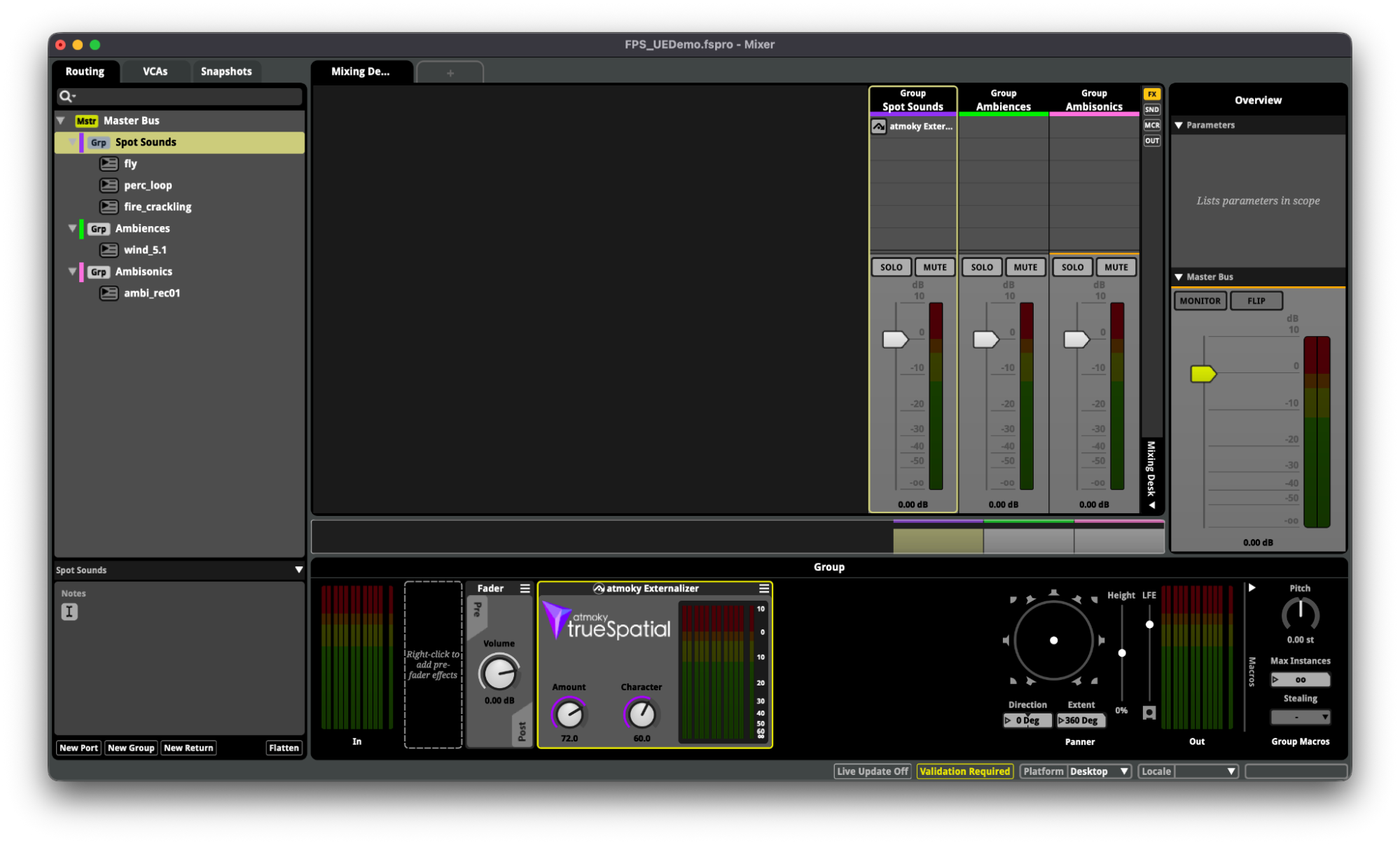
Task: Open the Platform Desktop dropdown
Action: click(1075, 771)
